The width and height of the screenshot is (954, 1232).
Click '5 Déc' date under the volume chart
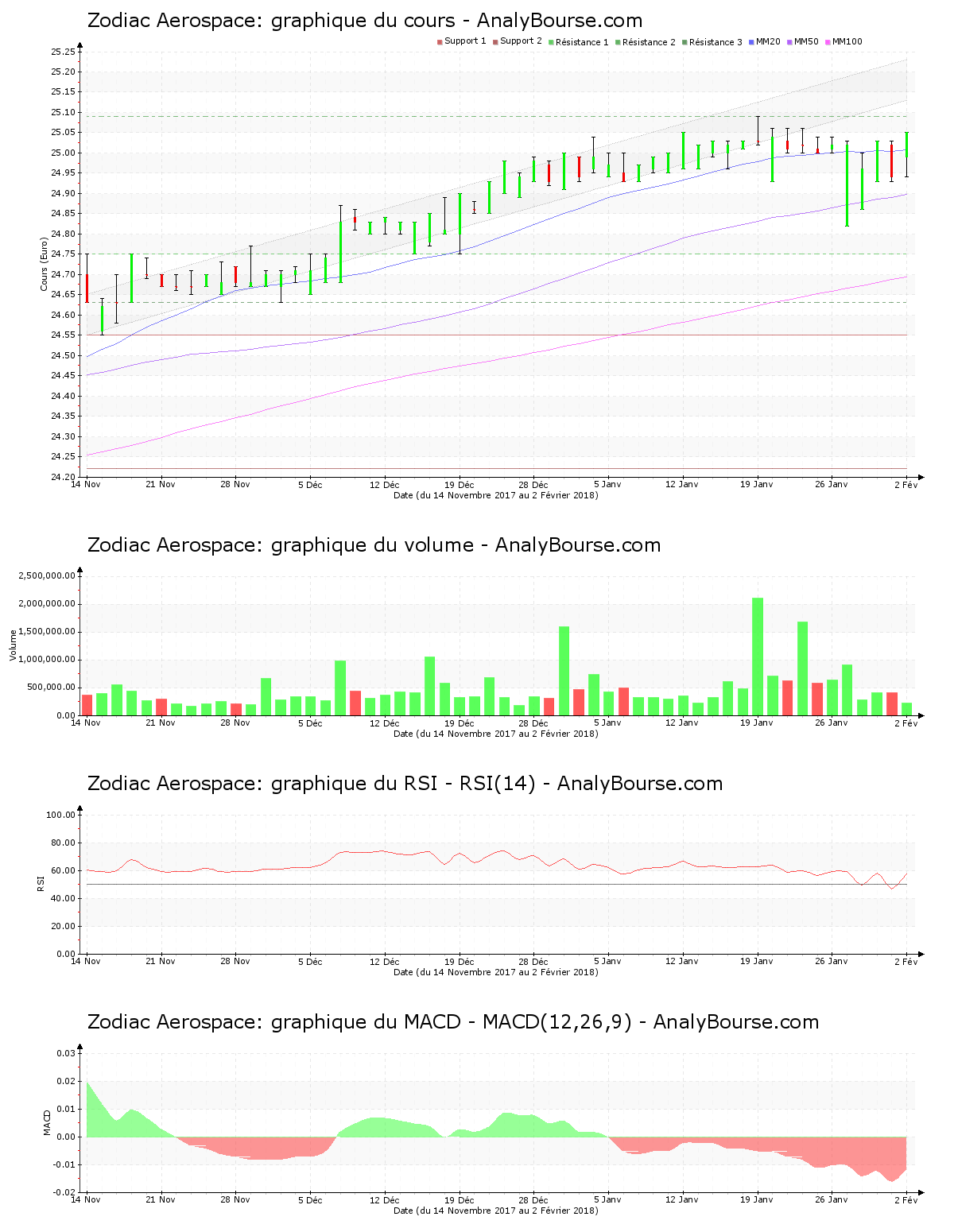pos(310,723)
